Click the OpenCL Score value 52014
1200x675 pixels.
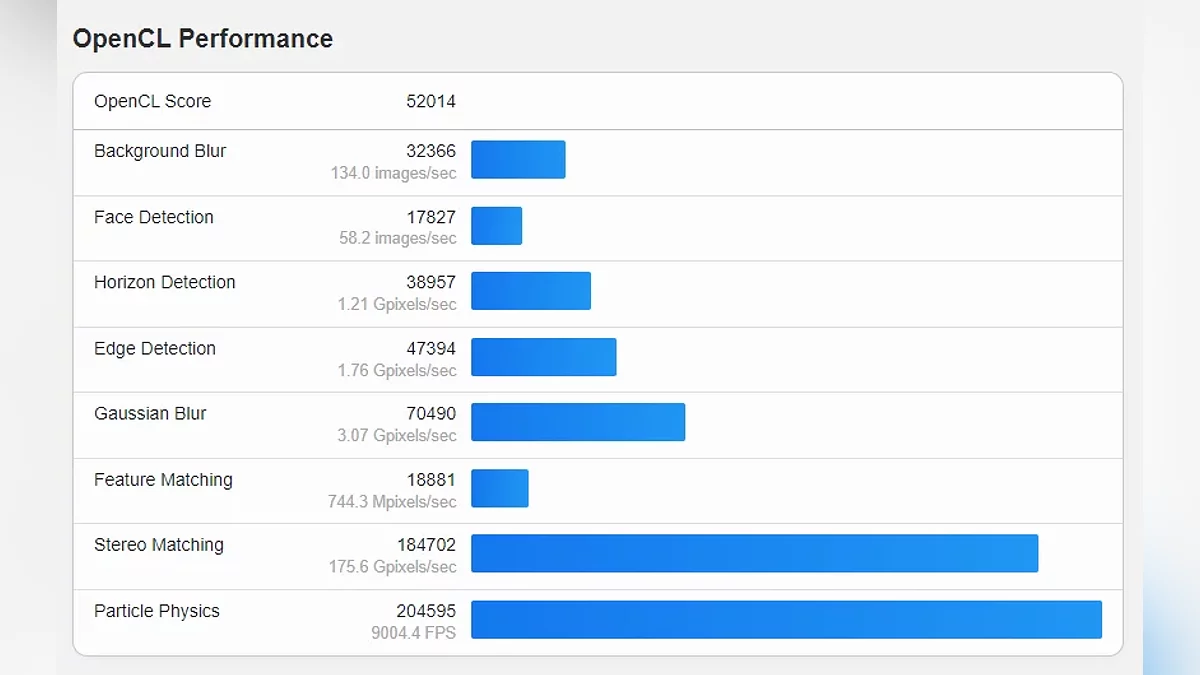tap(431, 101)
